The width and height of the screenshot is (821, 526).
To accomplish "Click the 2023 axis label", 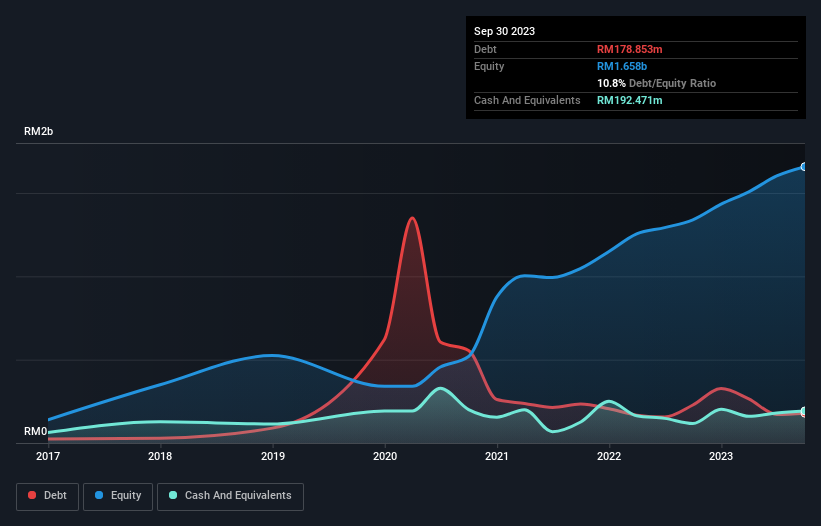I will tap(721, 456).
